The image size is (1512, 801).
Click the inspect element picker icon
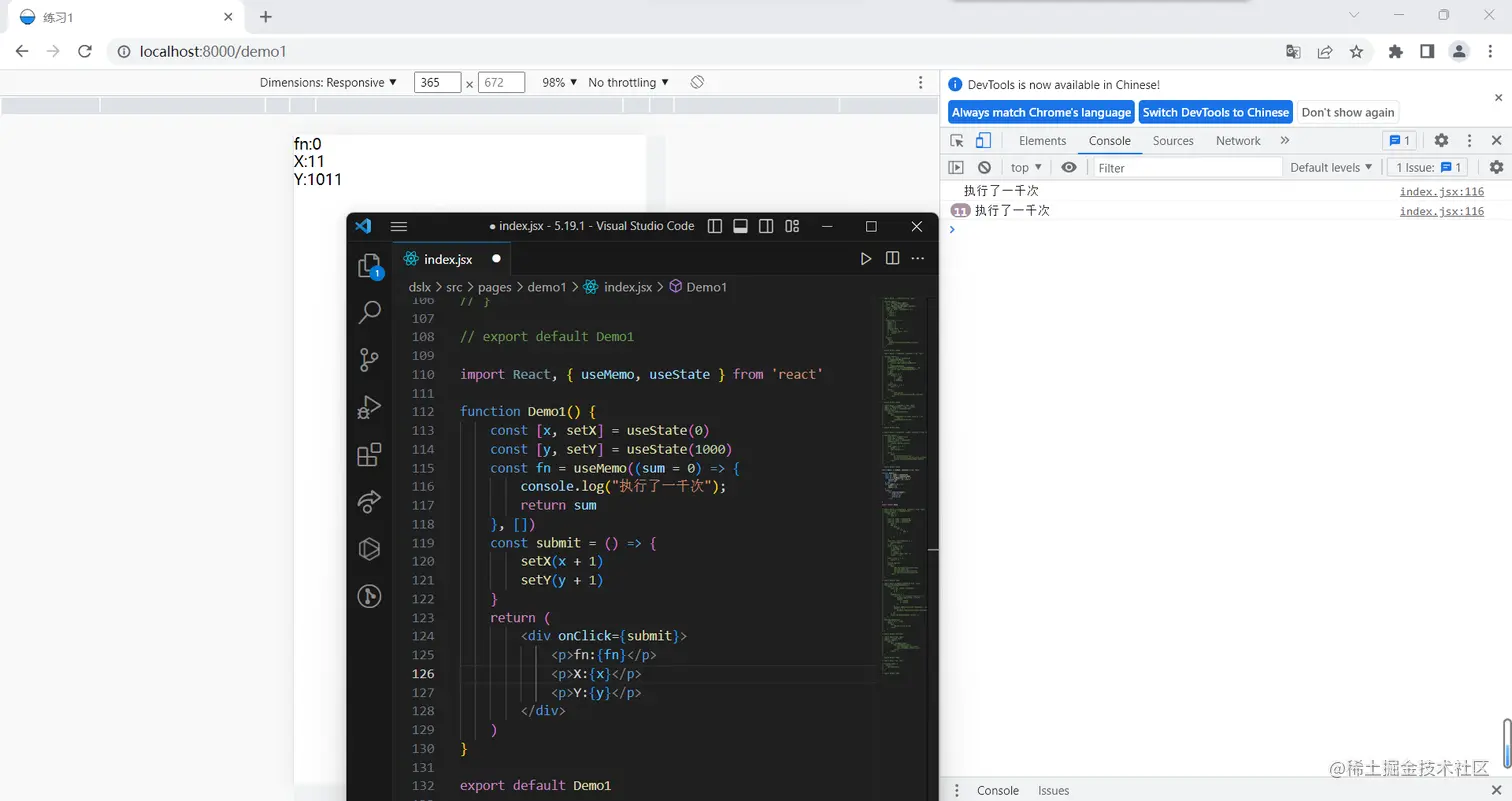957,141
